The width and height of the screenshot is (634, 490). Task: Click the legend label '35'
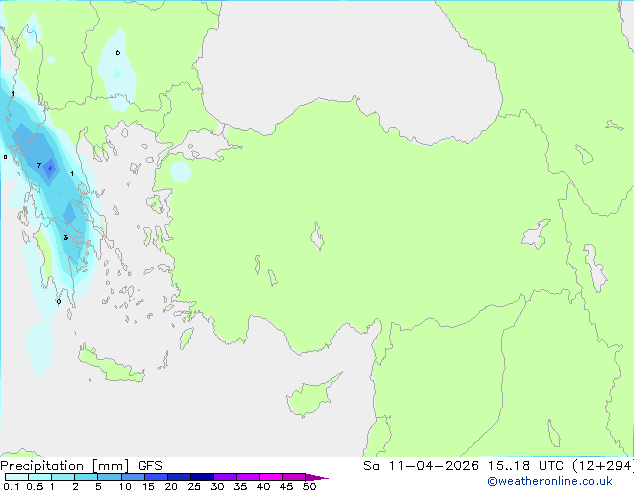[240, 486]
